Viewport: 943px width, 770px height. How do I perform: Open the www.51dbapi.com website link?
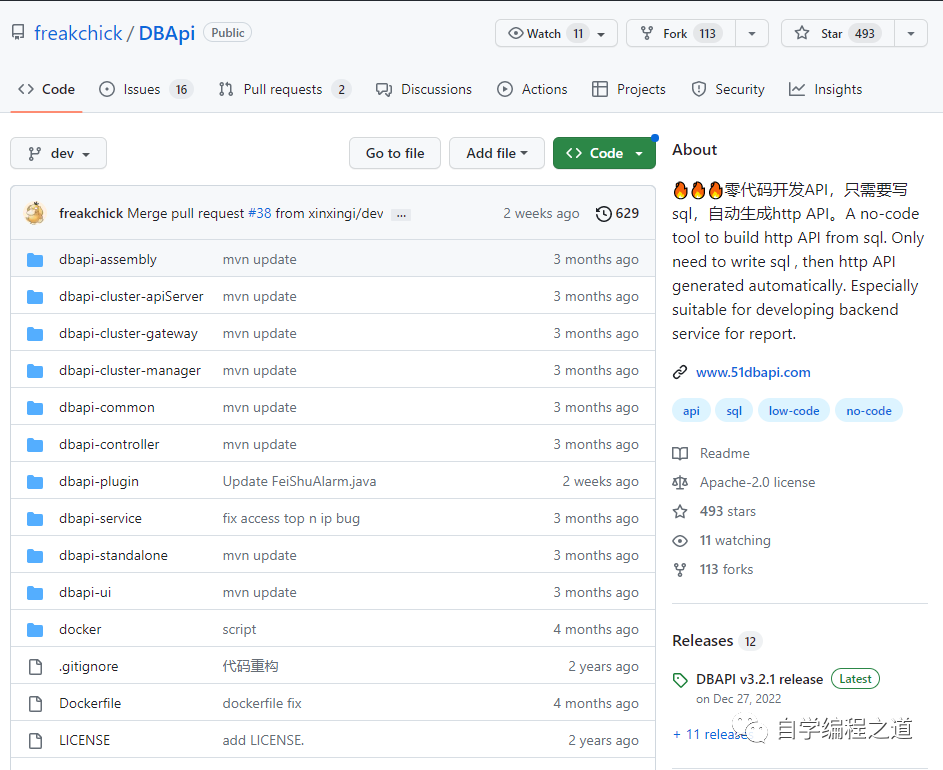(753, 372)
